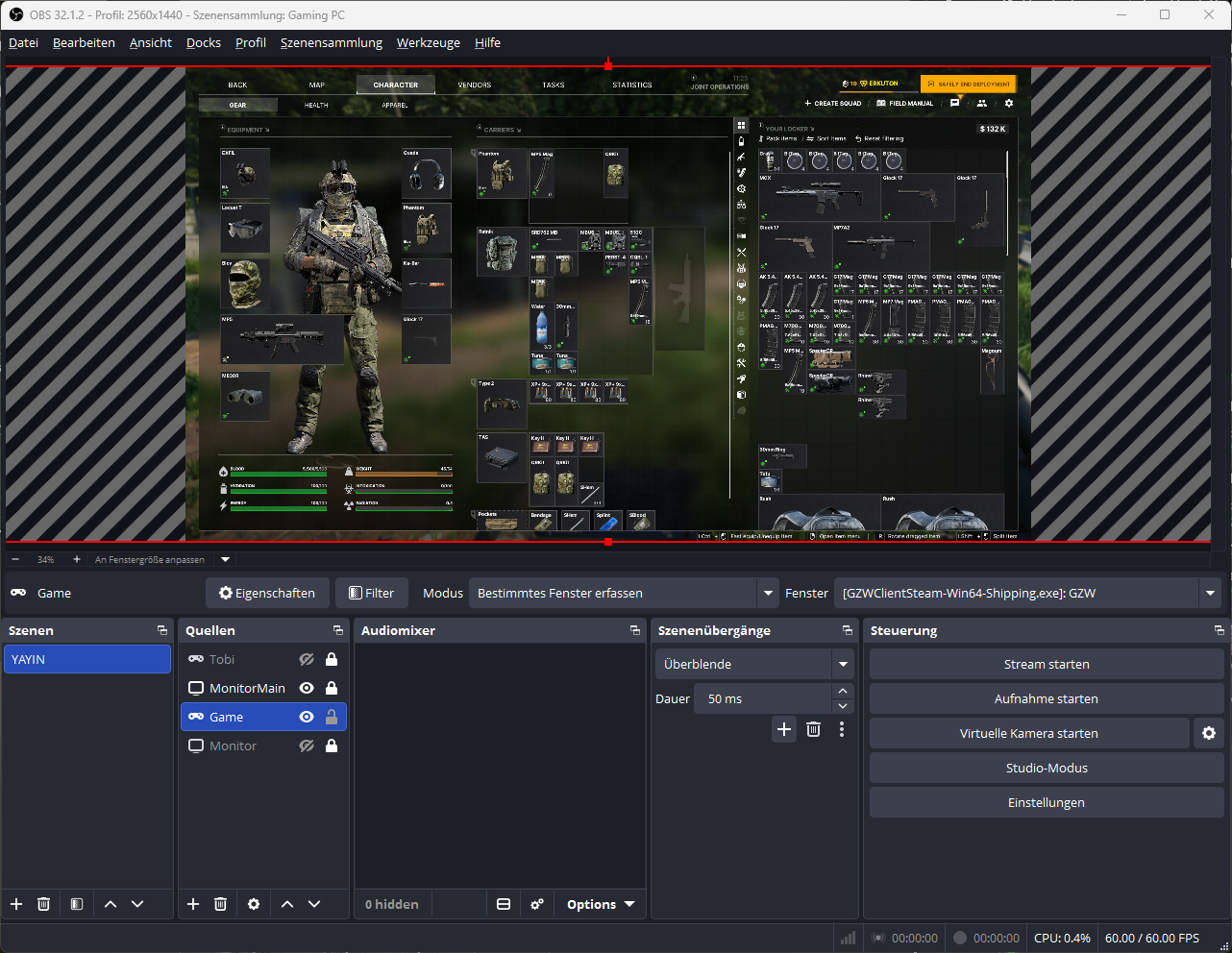Click Aufnahme starten button
1232x953 pixels.
pyautogui.click(x=1047, y=698)
